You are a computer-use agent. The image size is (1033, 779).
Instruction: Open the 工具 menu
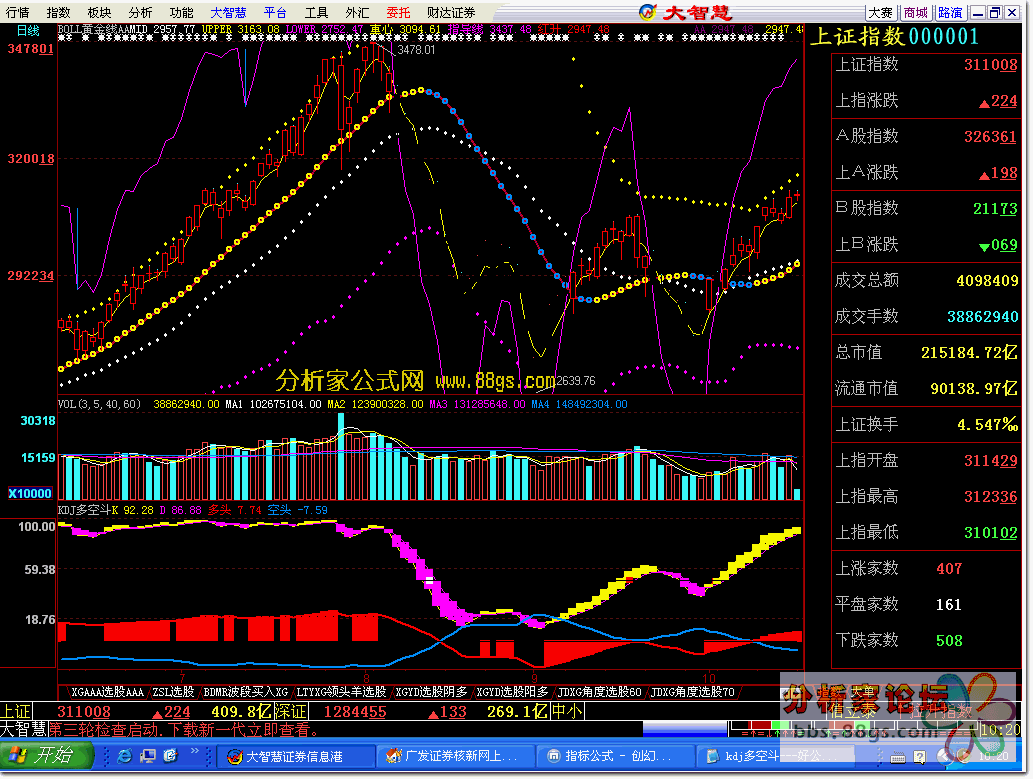click(x=316, y=12)
